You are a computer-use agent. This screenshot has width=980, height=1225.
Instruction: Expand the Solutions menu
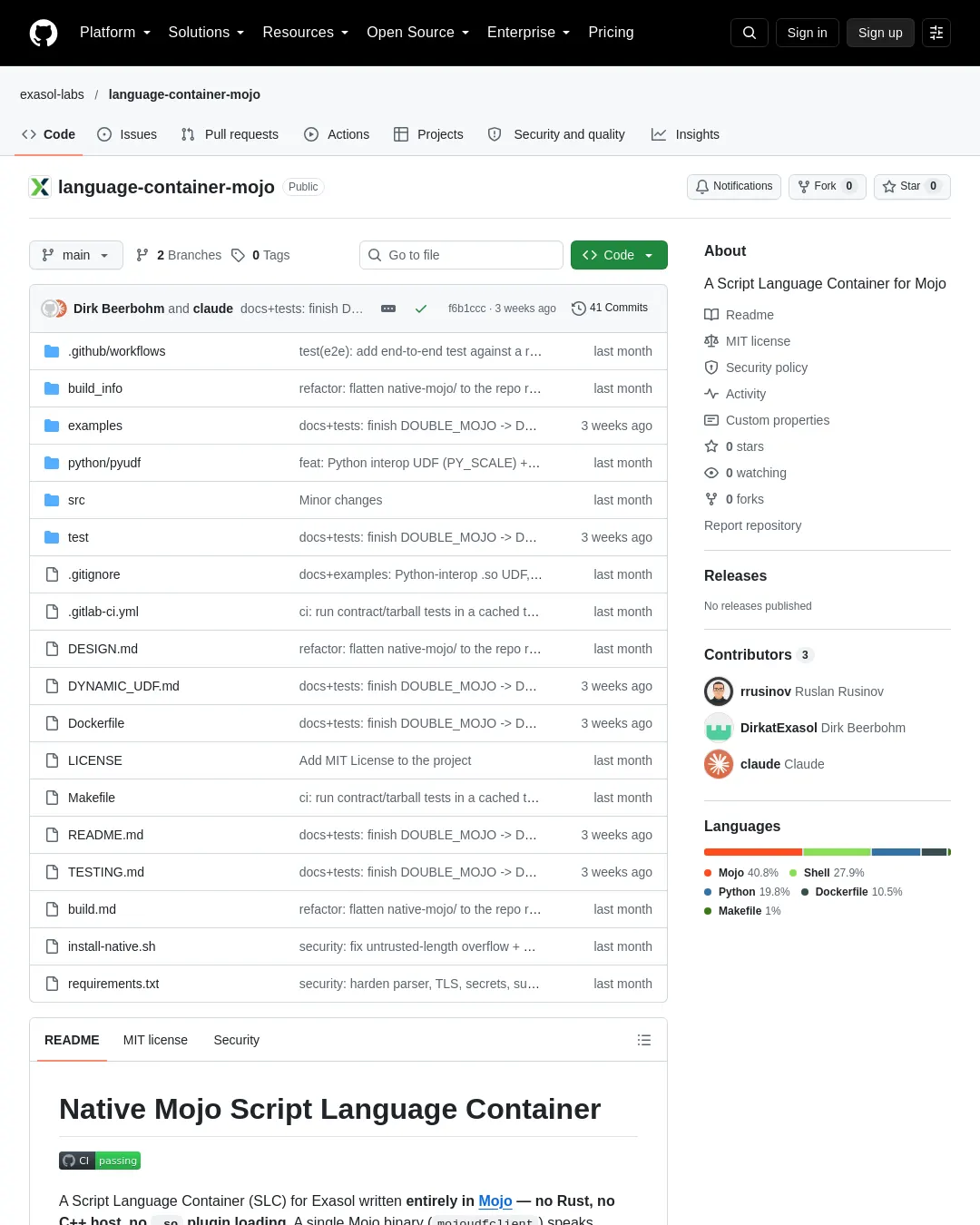(x=207, y=33)
